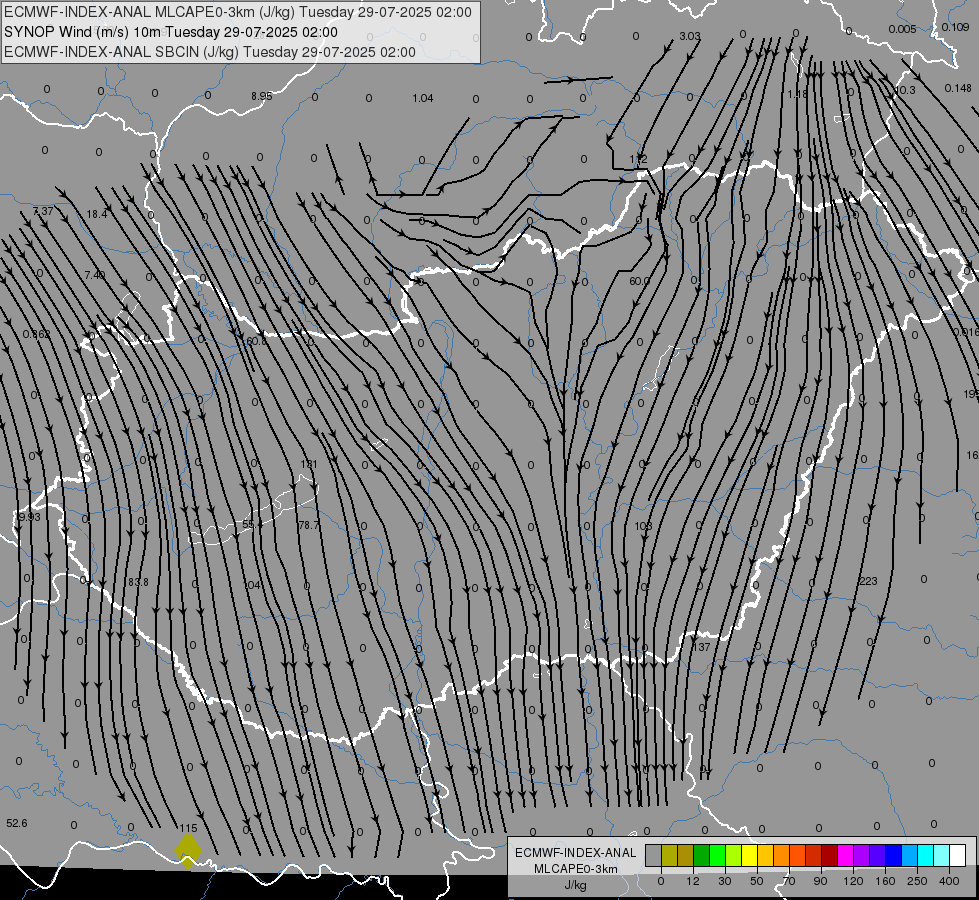Select the pure blue swatch in the legend

tap(893, 856)
